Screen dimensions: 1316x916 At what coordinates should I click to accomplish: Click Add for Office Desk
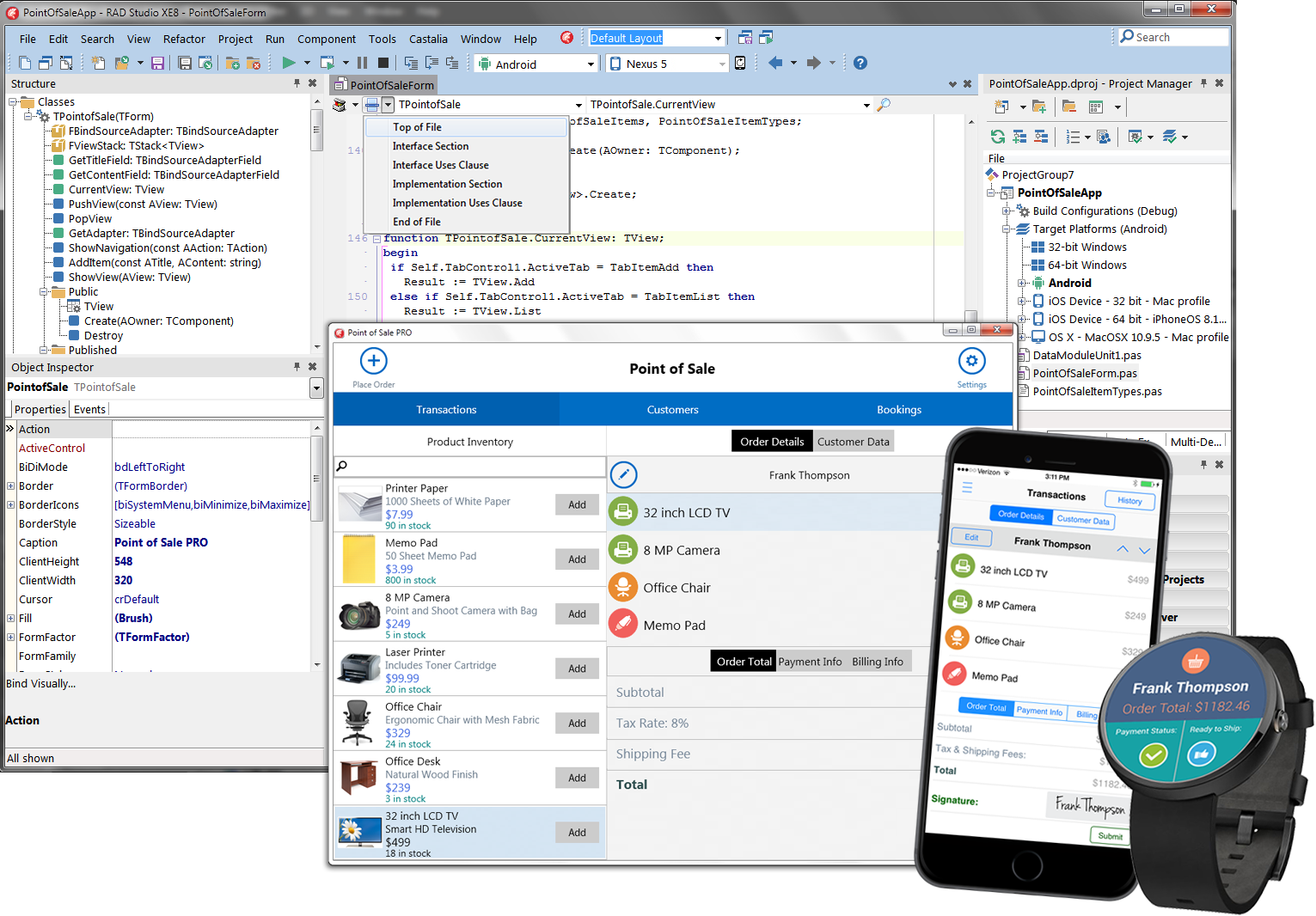(x=577, y=778)
